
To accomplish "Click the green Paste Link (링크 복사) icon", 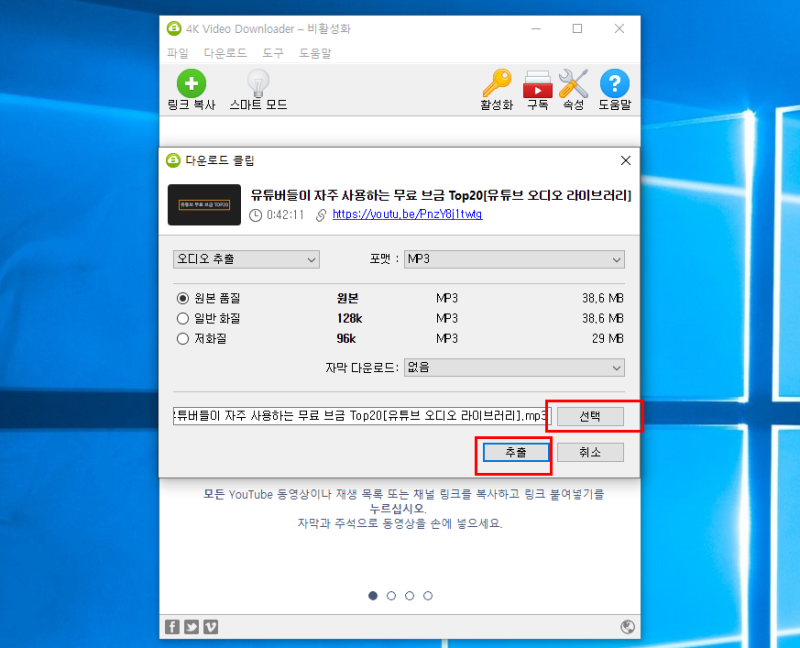I will pos(191,83).
